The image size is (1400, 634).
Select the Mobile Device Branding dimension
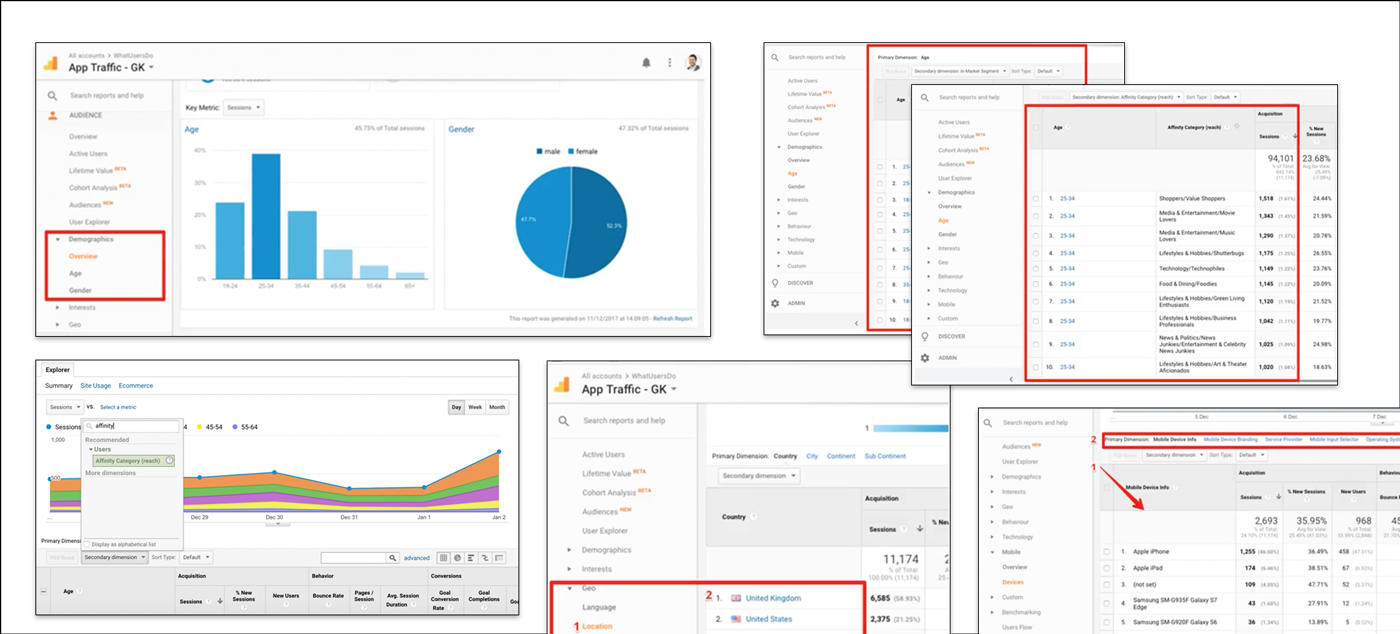pos(1230,439)
